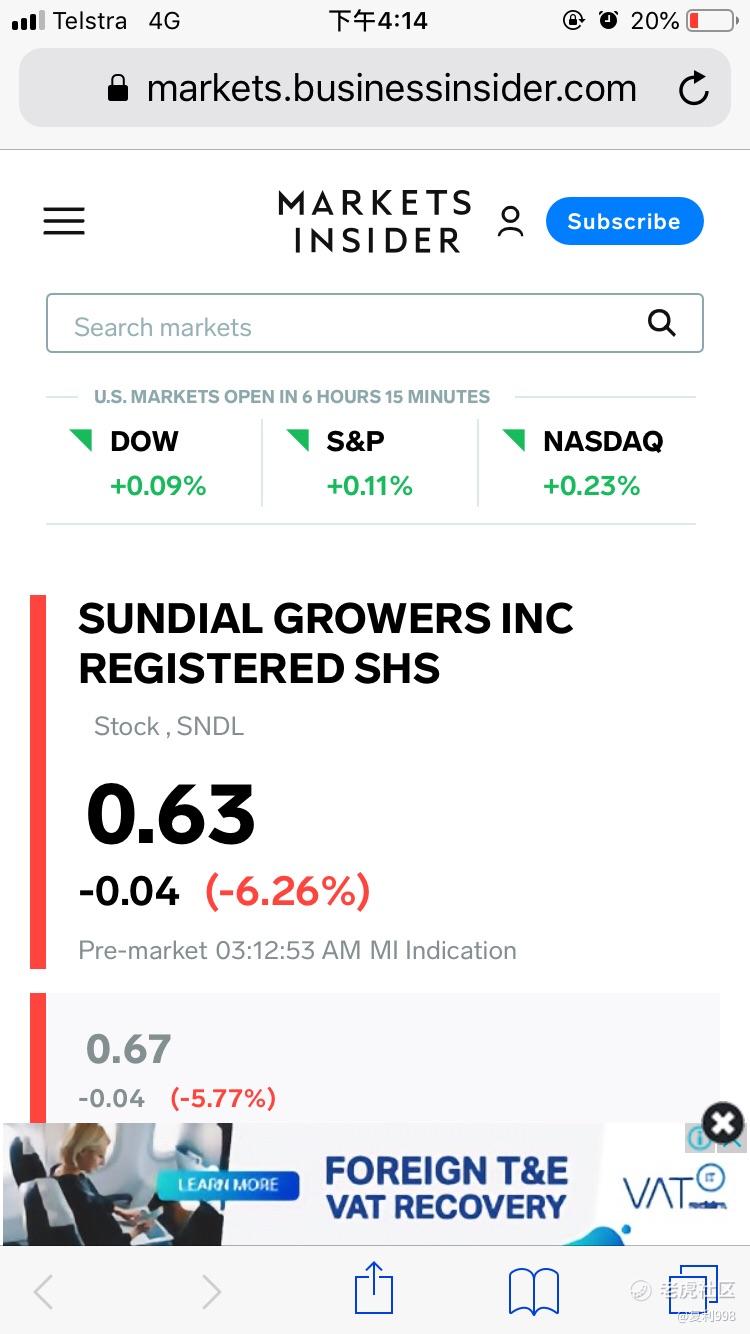Tap the padlock site security icon
Image resolution: width=750 pixels, height=1334 pixels.
click(118, 89)
